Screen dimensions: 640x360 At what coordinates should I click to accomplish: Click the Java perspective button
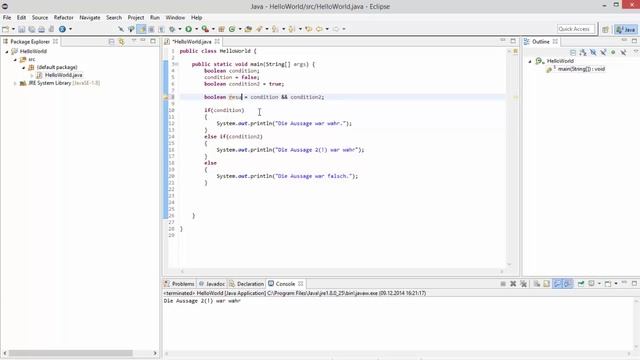[x=626, y=29]
